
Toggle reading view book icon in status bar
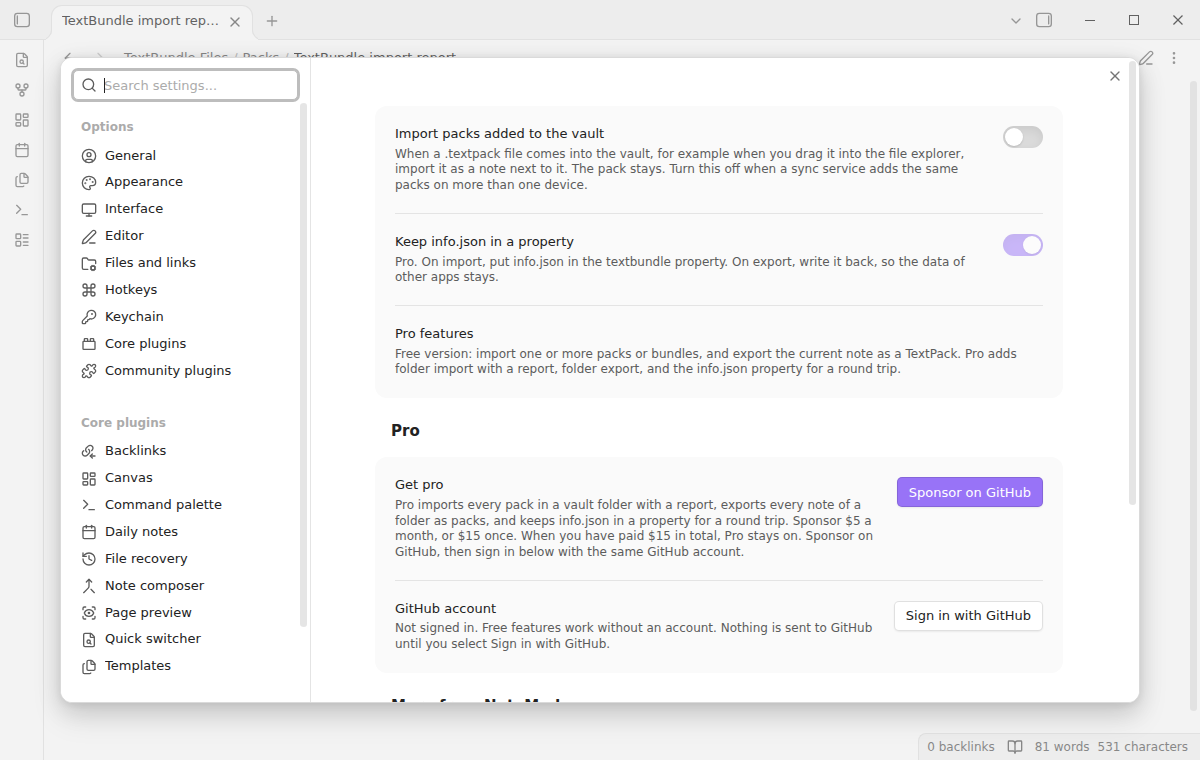coord(1015,747)
